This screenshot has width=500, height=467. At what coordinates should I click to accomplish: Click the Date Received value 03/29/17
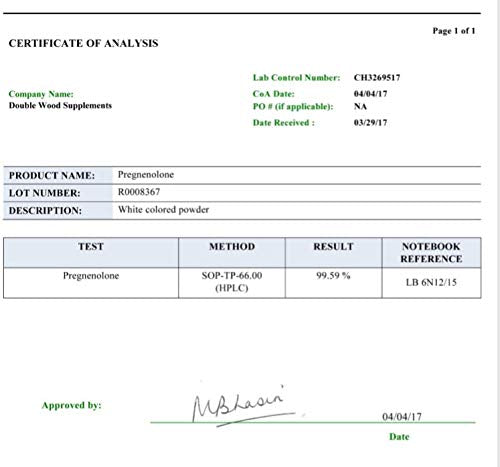pos(370,123)
